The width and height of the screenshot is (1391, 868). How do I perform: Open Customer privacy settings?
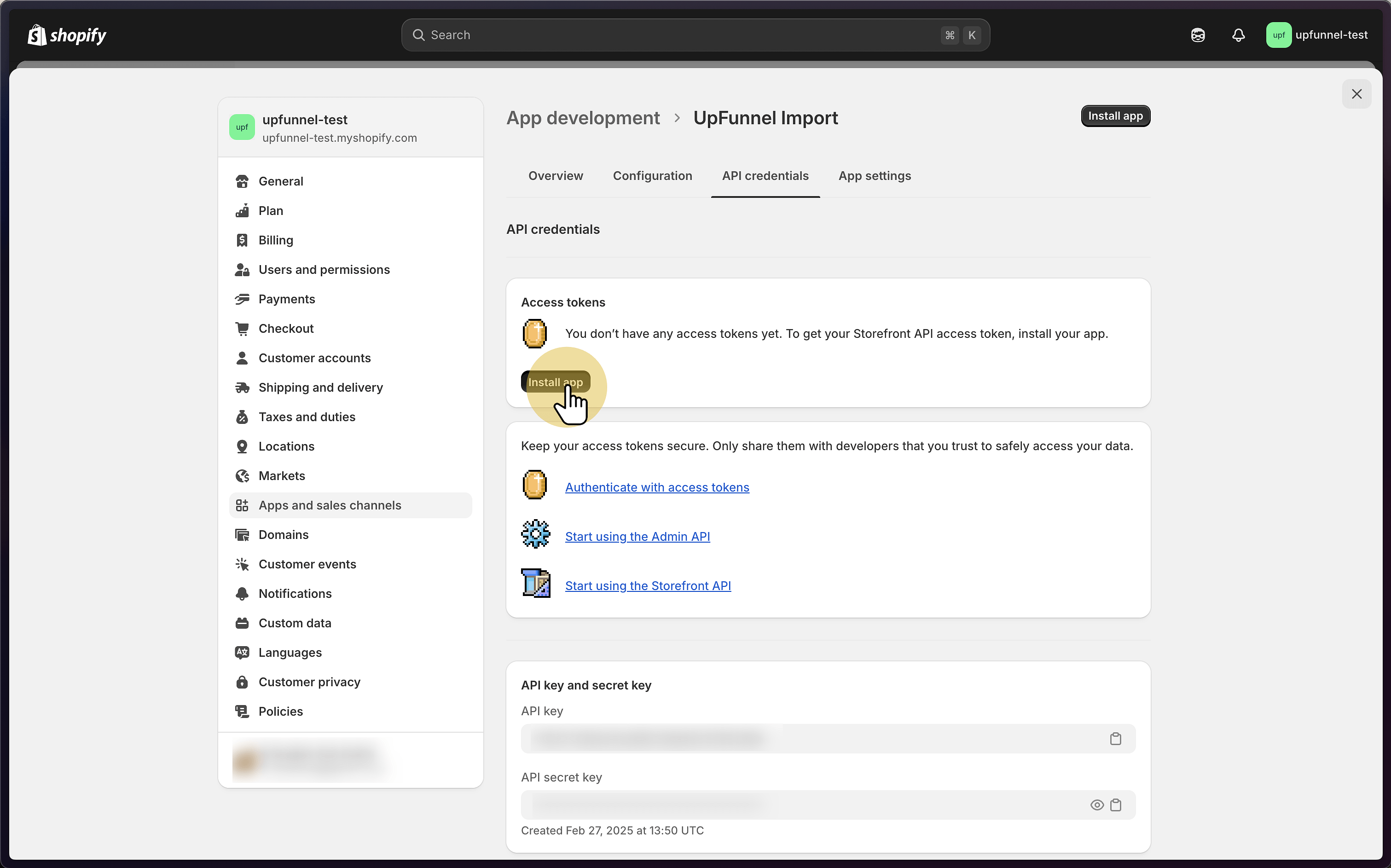coord(309,682)
